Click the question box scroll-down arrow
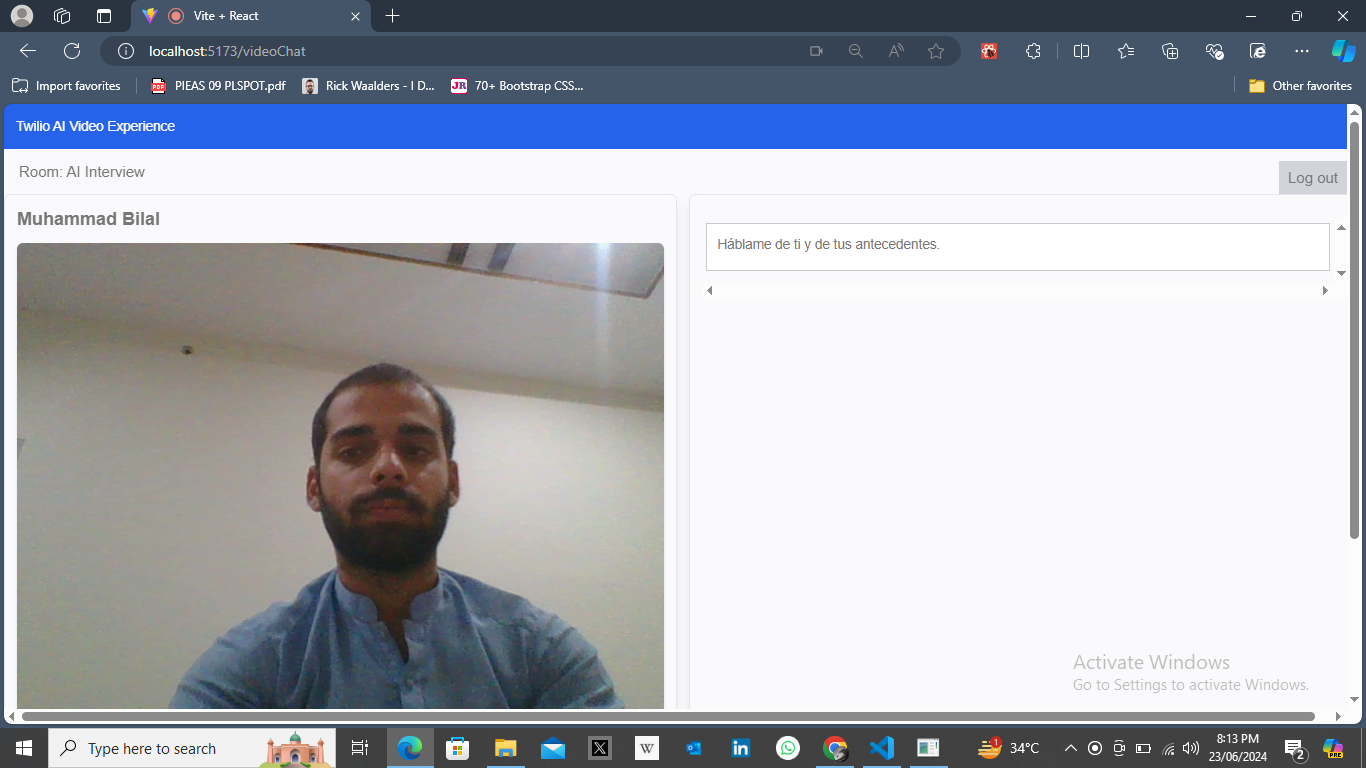This screenshot has width=1366, height=768. 1341,273
